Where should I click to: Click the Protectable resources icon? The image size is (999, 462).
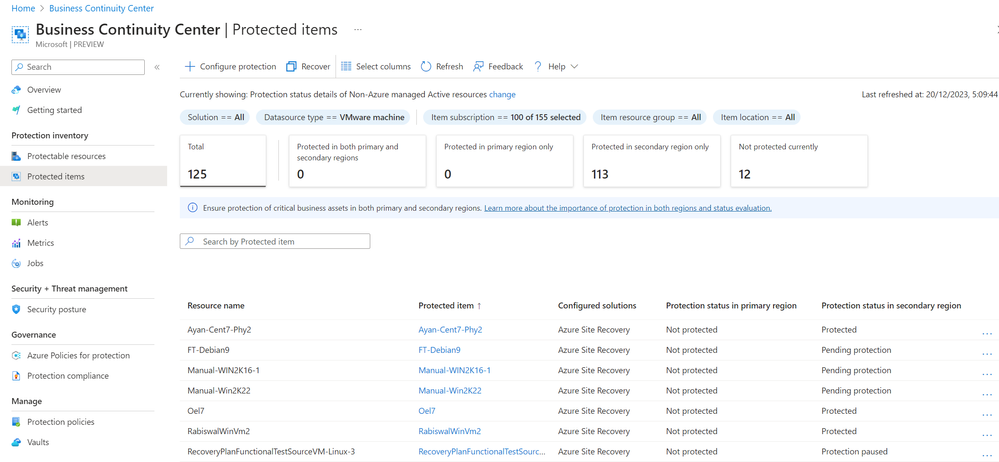click(17, 156)
